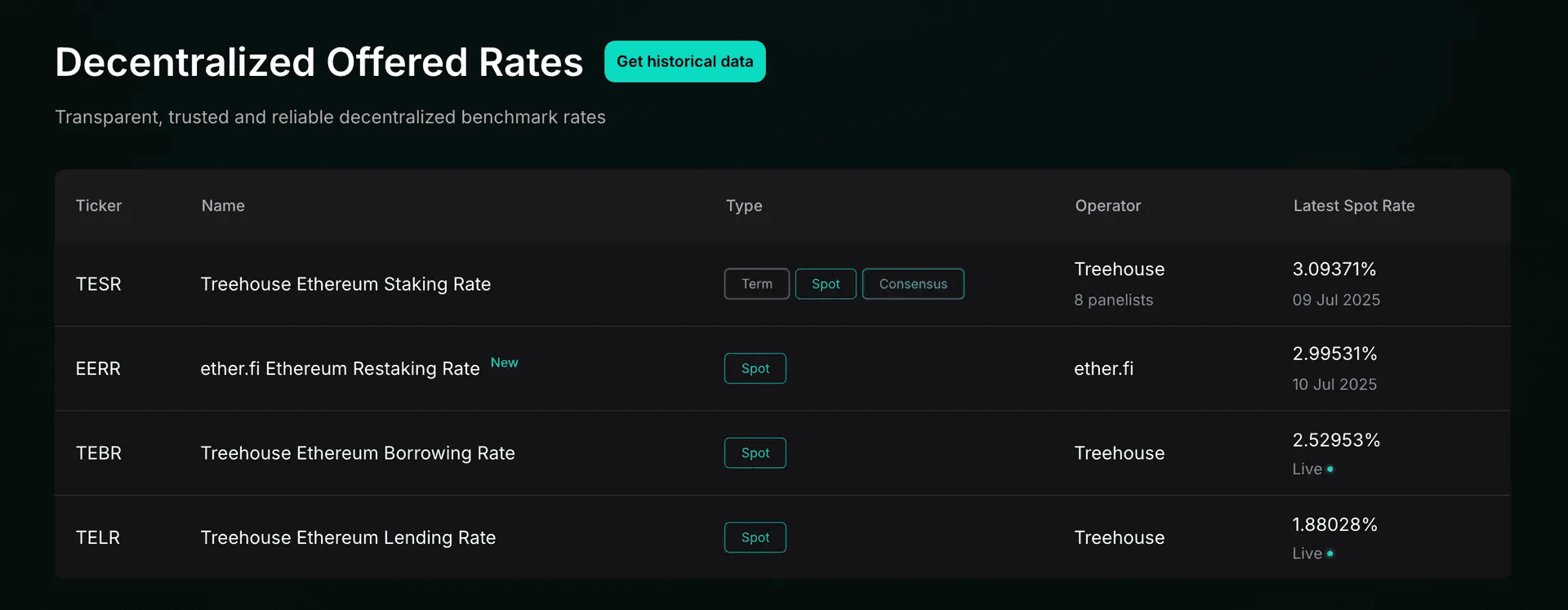This screenshot has width=1568, height=610.
Task: Click Treehouse operator in TESR row
Action: point(1119,269)
